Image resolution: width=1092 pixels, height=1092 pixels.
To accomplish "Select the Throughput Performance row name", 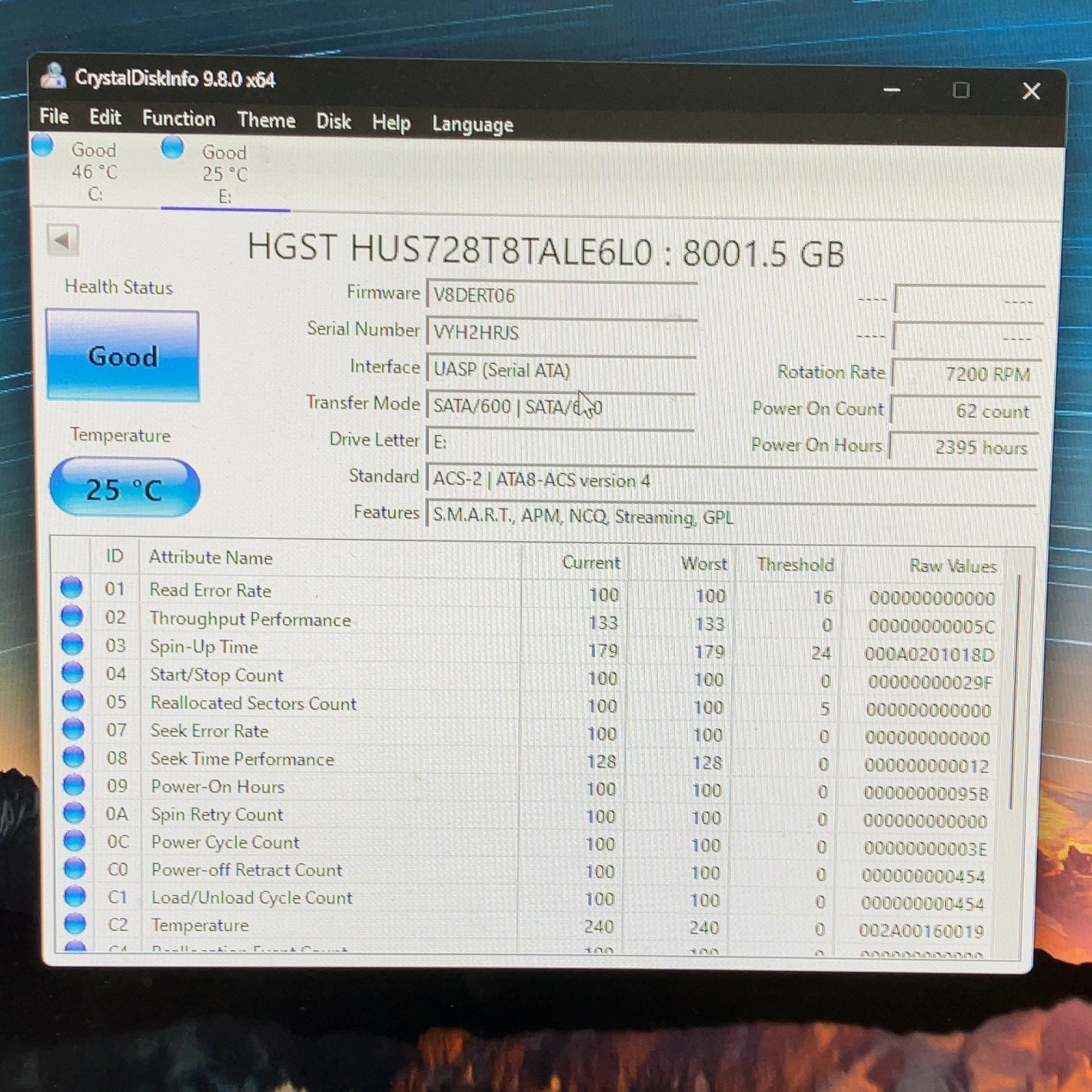I will click(250, 619).
